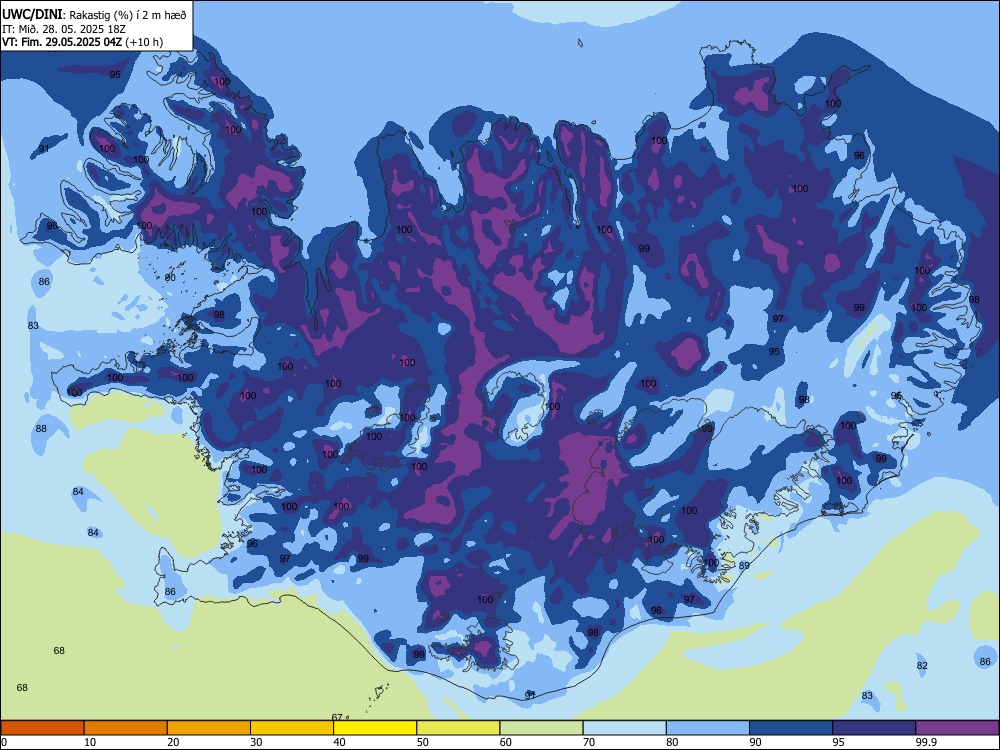Click the valid time "VT: Fim. 29.05.2025 04Z (+10 h)"

click(x=82, y=42)
